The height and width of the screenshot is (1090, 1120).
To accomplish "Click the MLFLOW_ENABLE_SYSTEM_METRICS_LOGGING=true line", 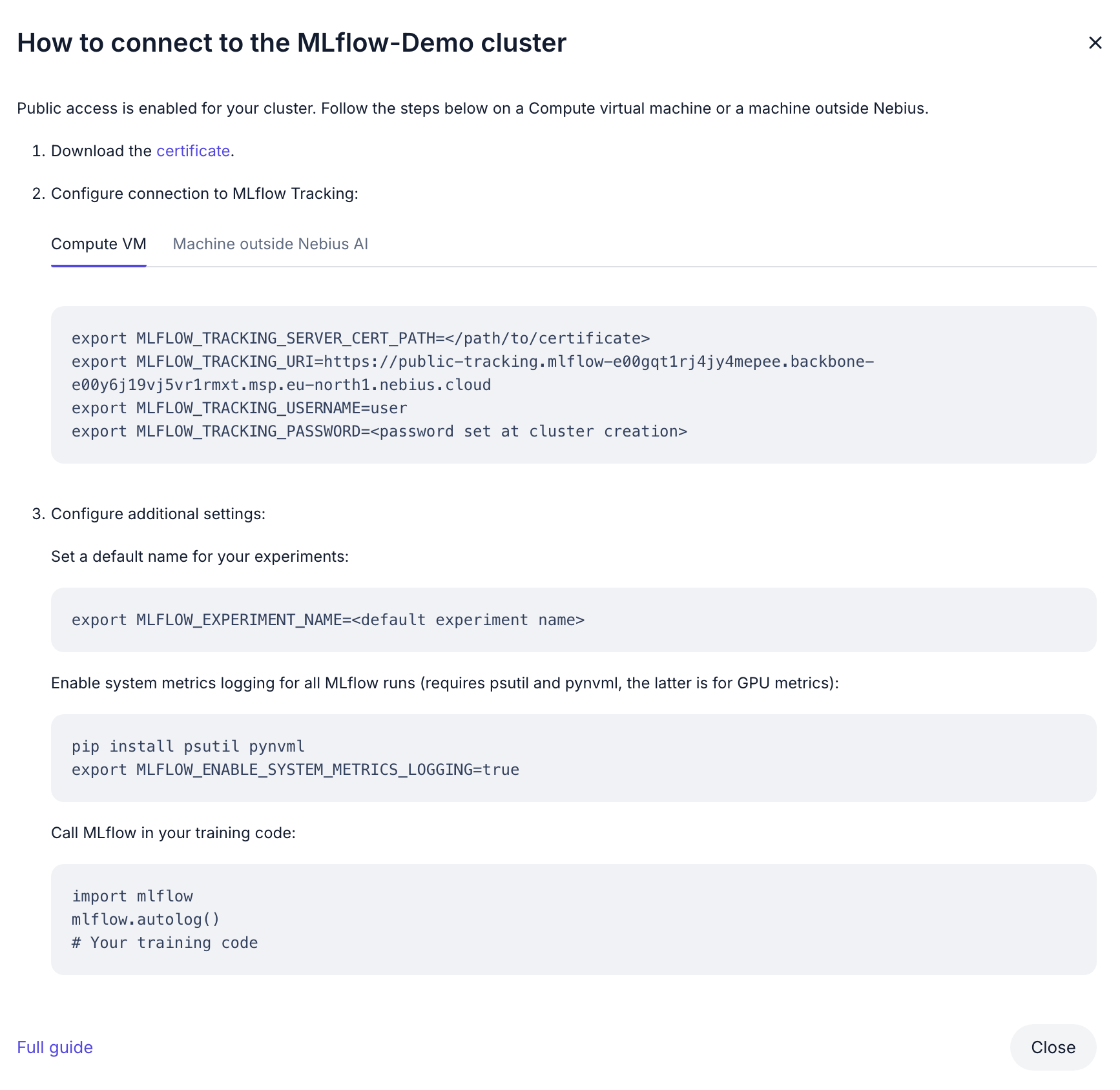I will tap(295, 770).
